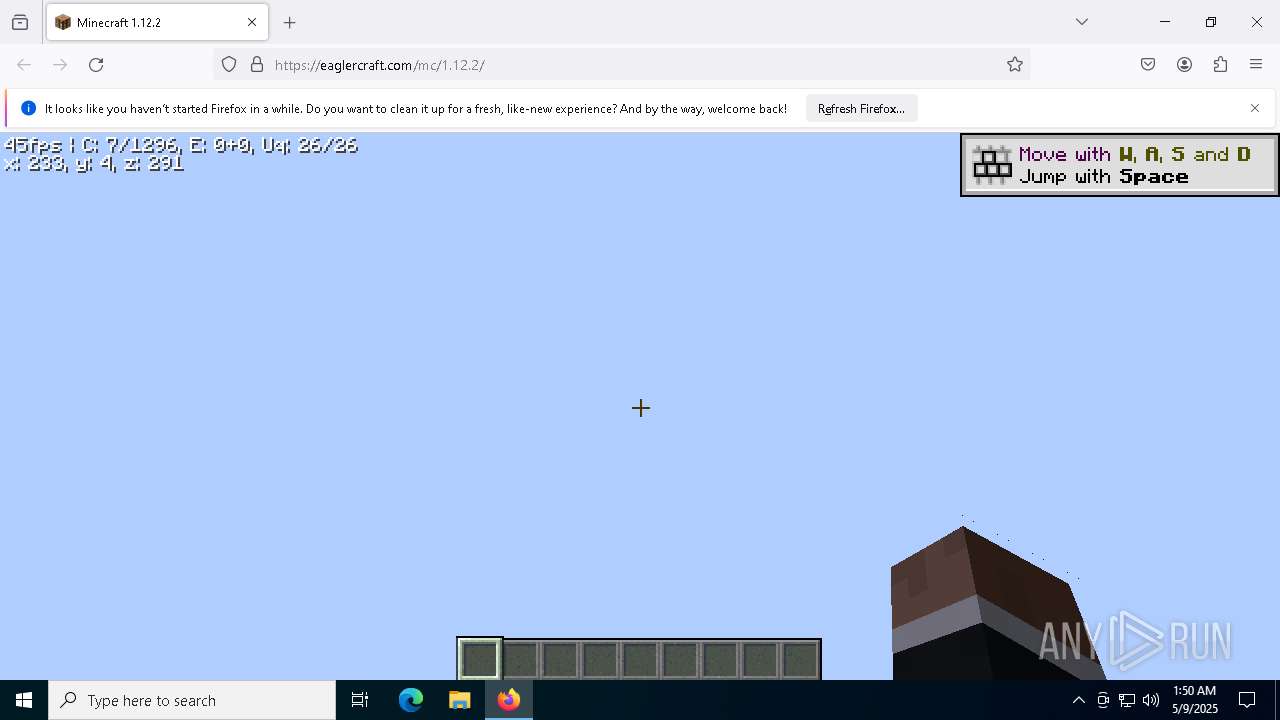Screen dimensions: 1280x720
Task: Open the Firefox account menu
Action: pyautogui.click(x=1184, y=65)
